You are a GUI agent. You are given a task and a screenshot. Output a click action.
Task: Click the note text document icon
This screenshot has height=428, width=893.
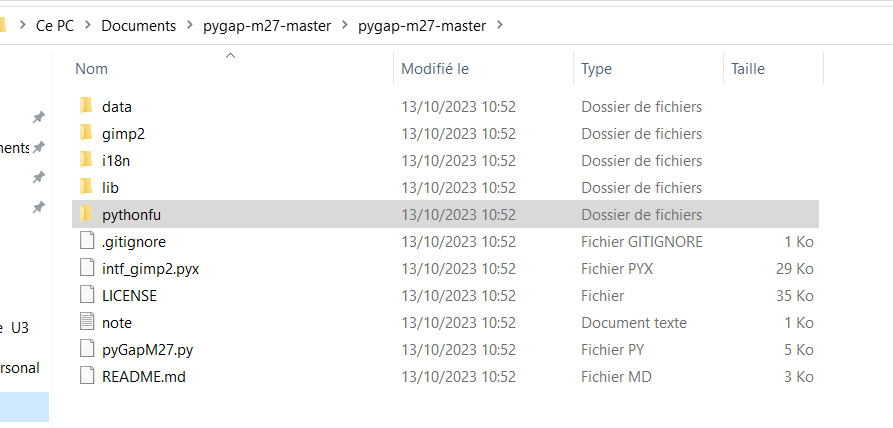tap(86, 322)
